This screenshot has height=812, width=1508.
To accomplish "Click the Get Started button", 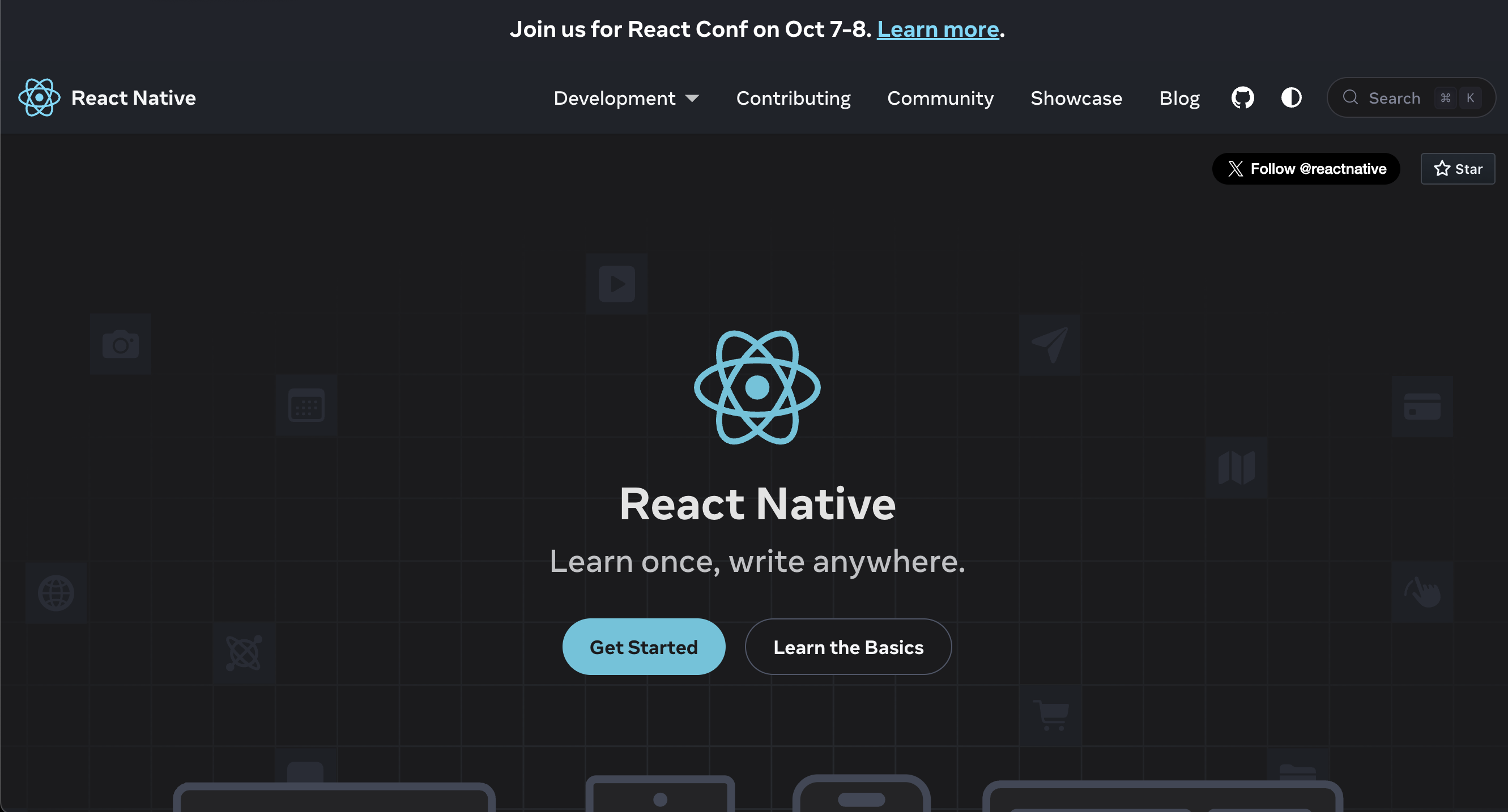I will coord(644,647).
